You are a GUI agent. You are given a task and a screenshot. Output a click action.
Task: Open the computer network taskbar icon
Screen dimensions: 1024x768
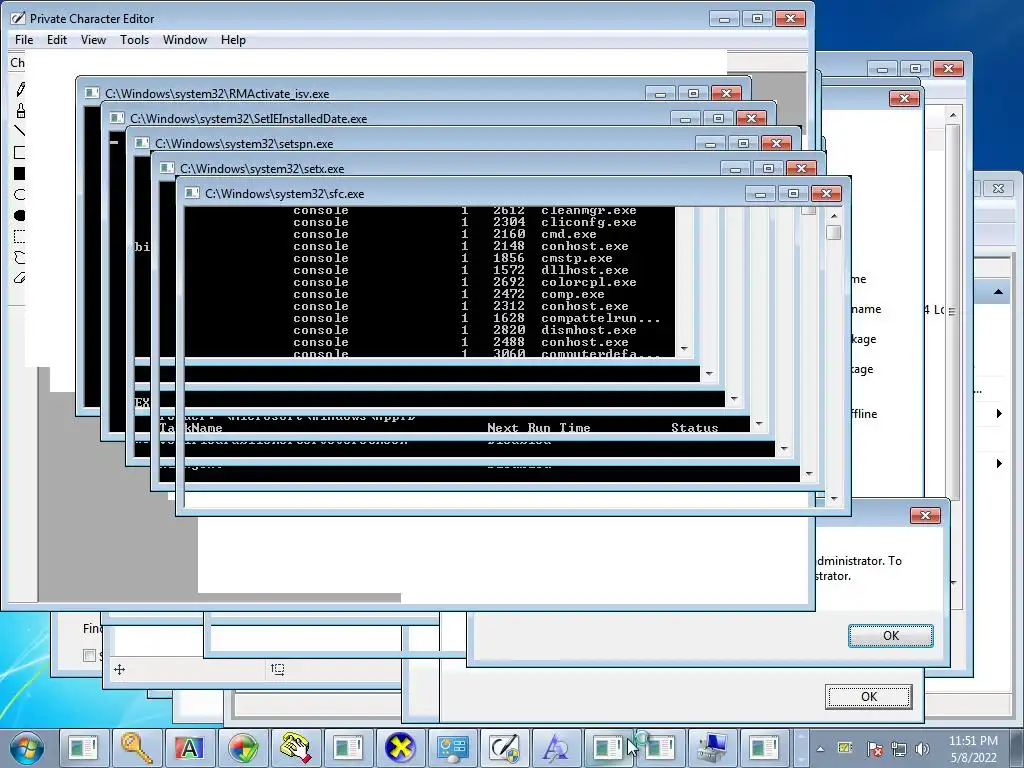click(712, 748)
